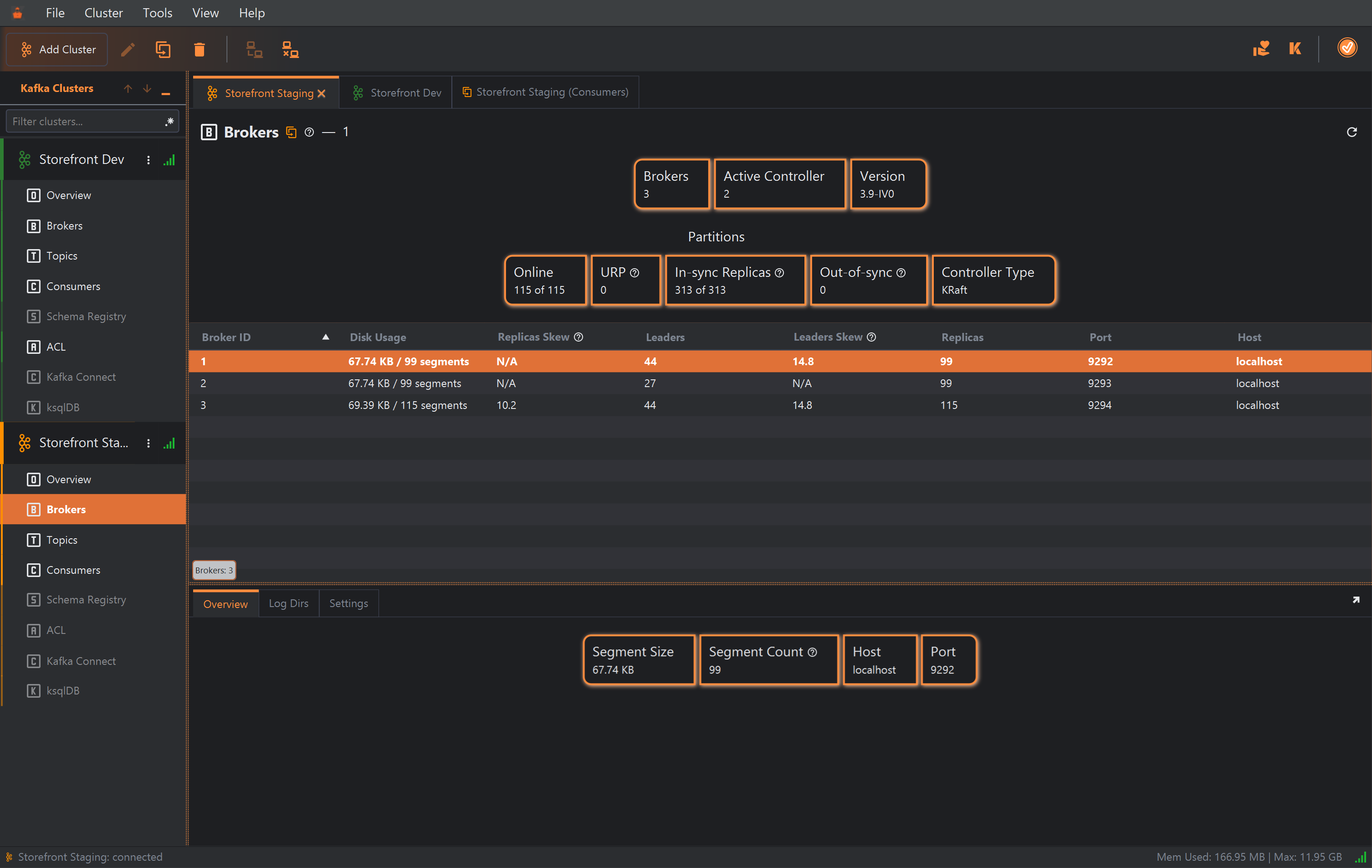
Task: Open the Help menu
Action: pyautogui.click(x=251, y=13)
